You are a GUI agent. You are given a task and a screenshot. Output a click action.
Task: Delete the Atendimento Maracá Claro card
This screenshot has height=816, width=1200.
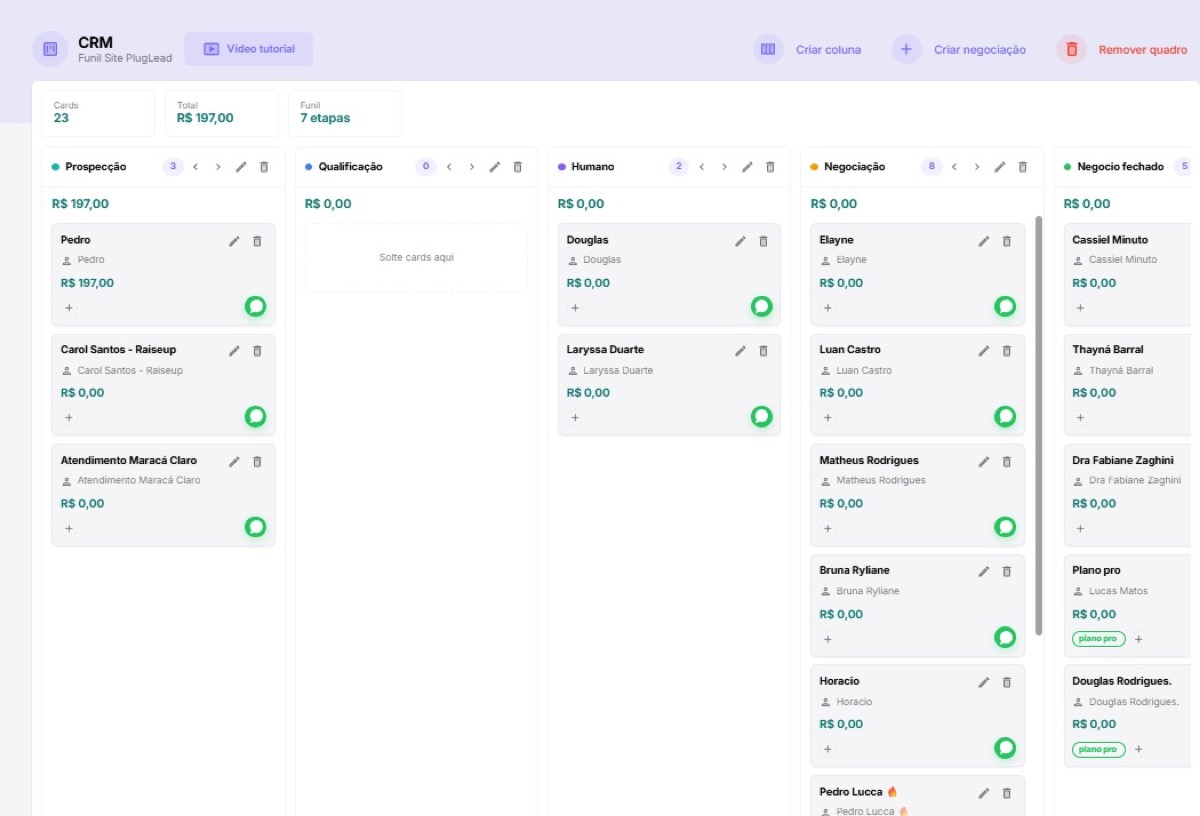click(x=257, y=462)
